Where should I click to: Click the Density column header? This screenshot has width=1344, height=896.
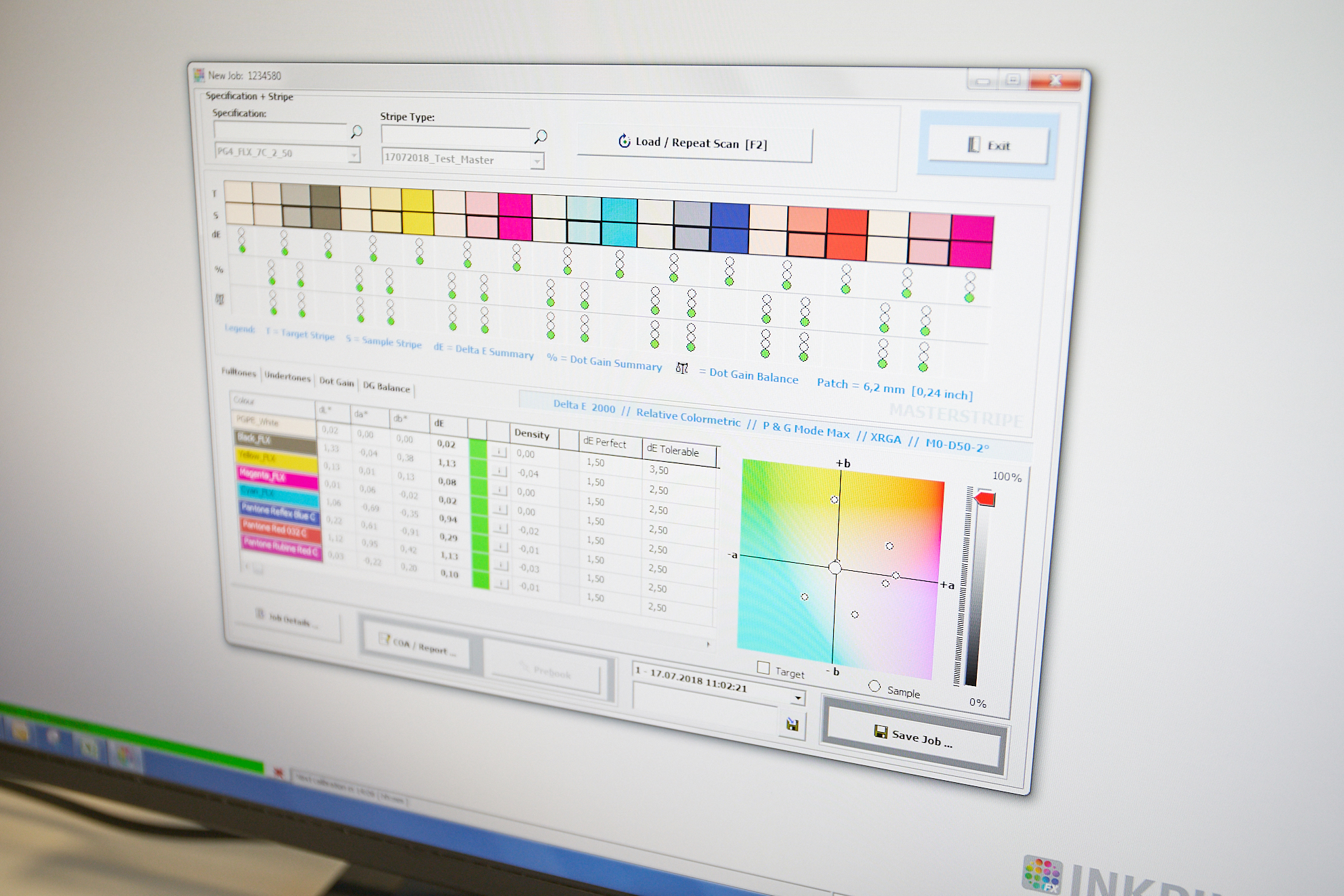pos(534,433)
